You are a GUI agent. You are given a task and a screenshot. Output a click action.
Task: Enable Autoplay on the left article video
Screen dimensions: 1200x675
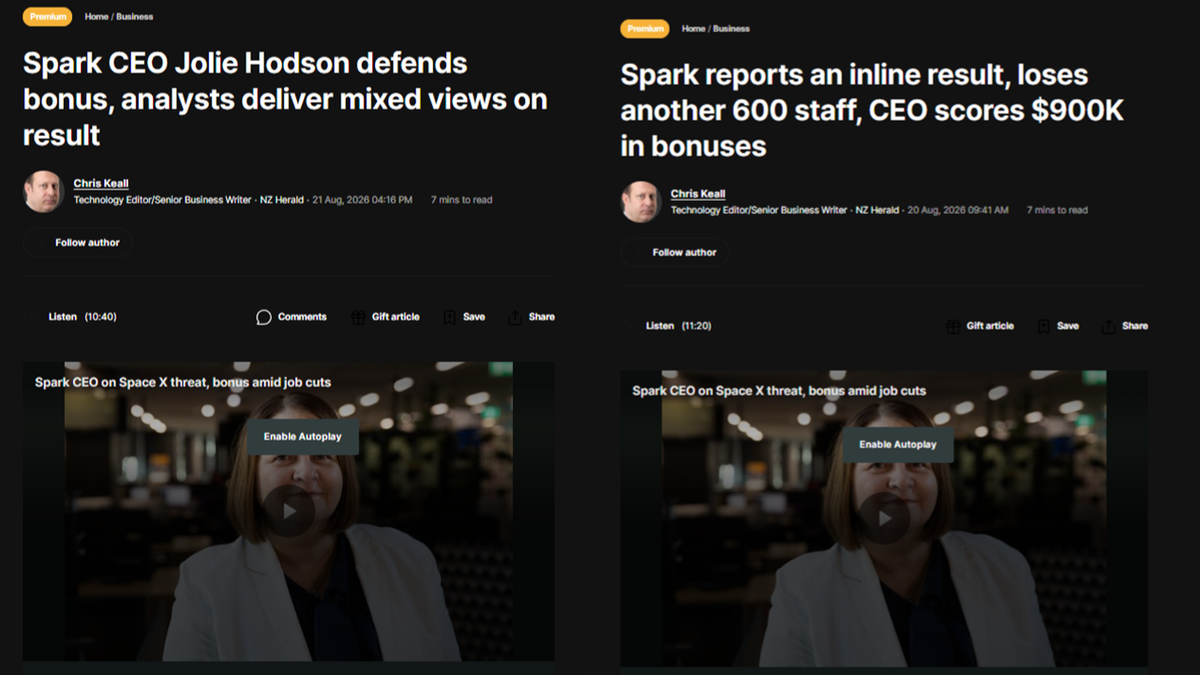click(x=302, y=437)
